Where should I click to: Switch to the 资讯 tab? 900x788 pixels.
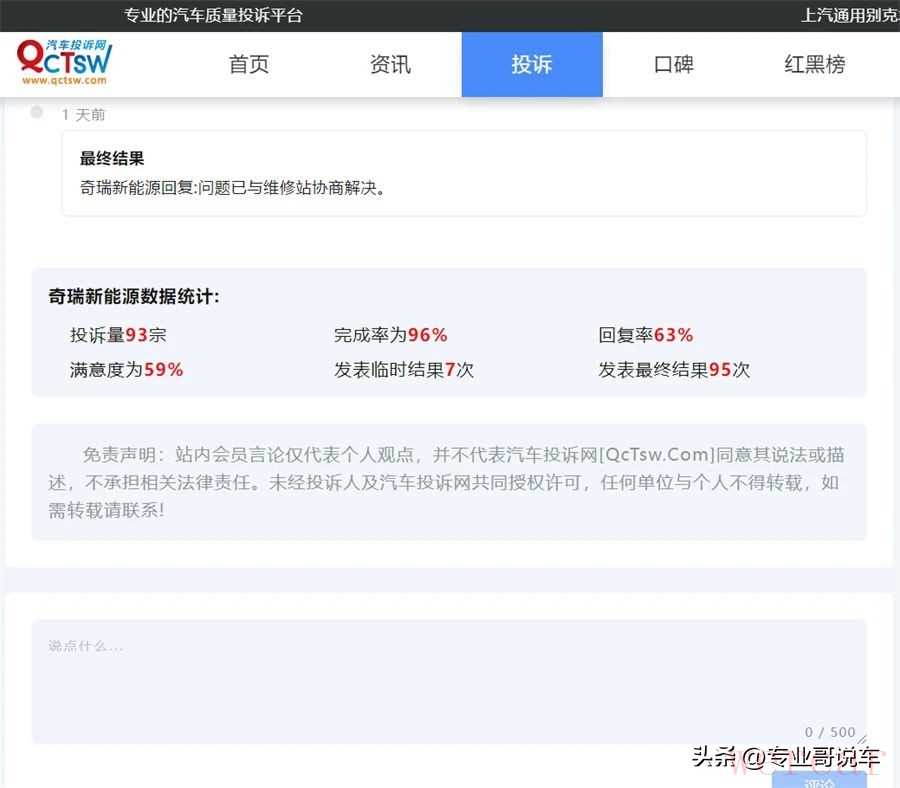[x=390, y=65]
